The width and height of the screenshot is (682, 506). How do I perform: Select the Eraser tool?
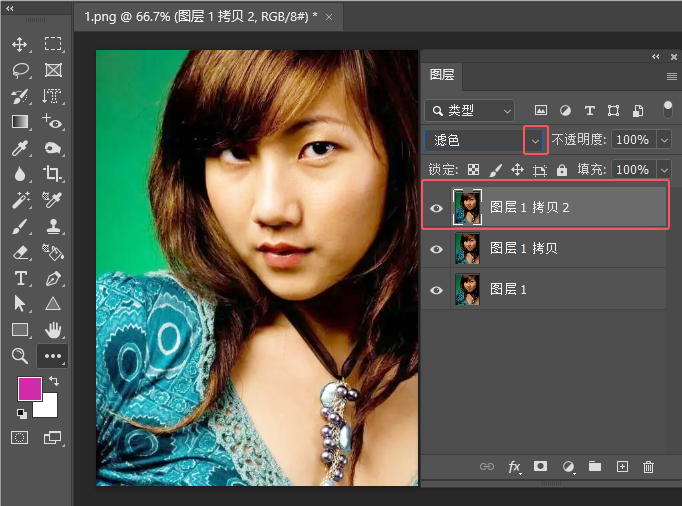pos(20,252)
